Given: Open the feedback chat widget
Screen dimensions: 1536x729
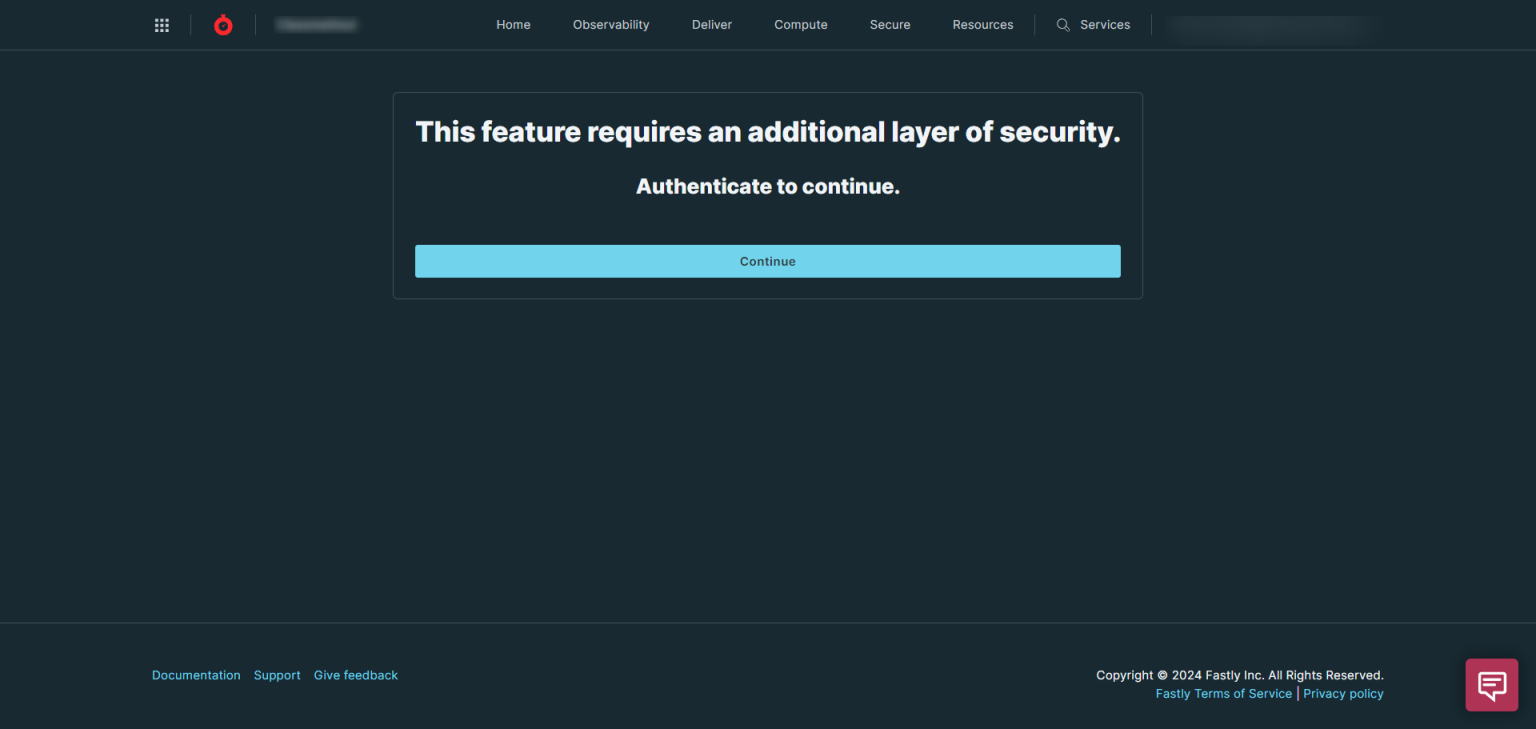Looking at the screenshot, I should point(1491,684).
